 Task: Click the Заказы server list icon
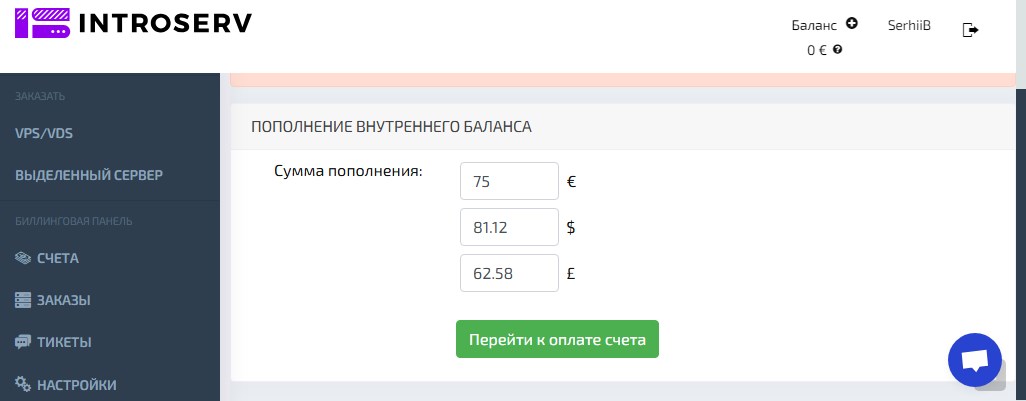[23, 300]
